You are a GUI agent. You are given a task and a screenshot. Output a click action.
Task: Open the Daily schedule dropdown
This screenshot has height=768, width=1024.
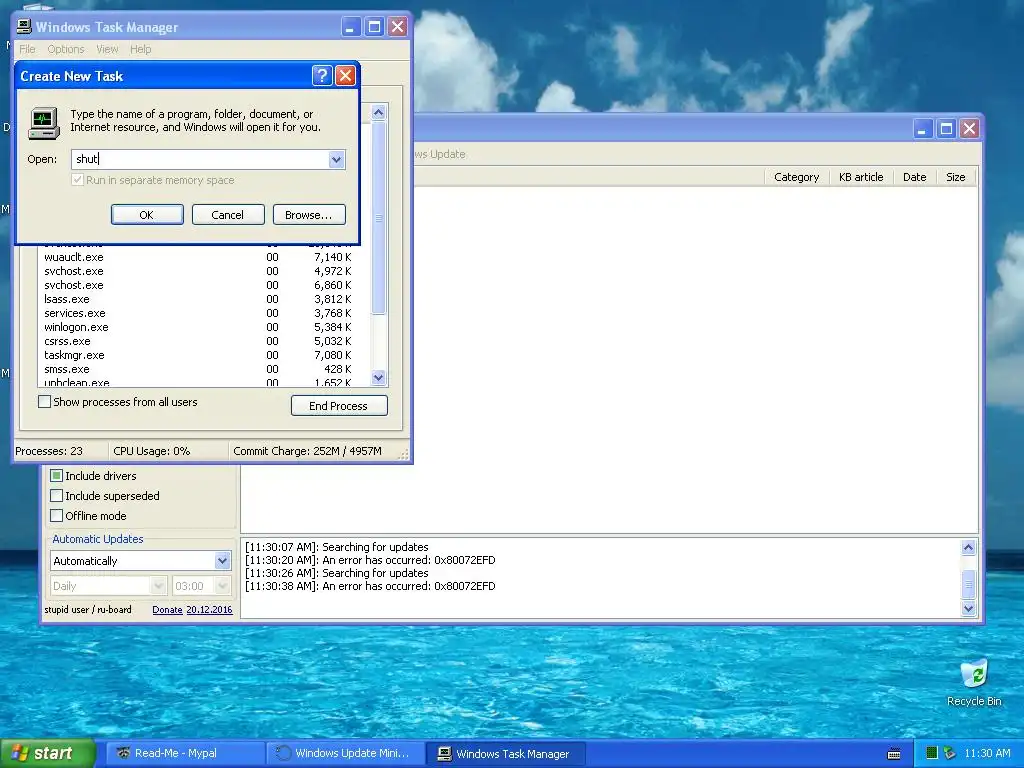click(158, 586)
